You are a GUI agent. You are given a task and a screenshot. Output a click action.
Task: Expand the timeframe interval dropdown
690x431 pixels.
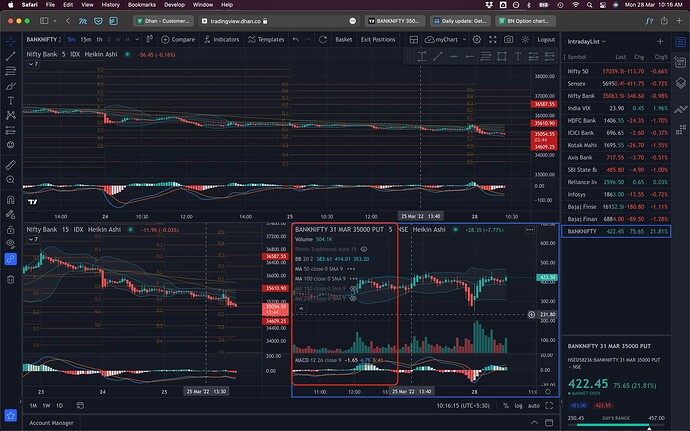pyautogui.click(x=137, y=40)
